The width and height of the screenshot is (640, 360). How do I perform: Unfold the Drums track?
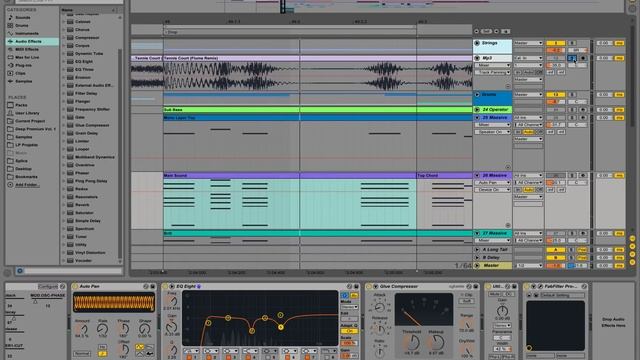(x=477, y=94)
